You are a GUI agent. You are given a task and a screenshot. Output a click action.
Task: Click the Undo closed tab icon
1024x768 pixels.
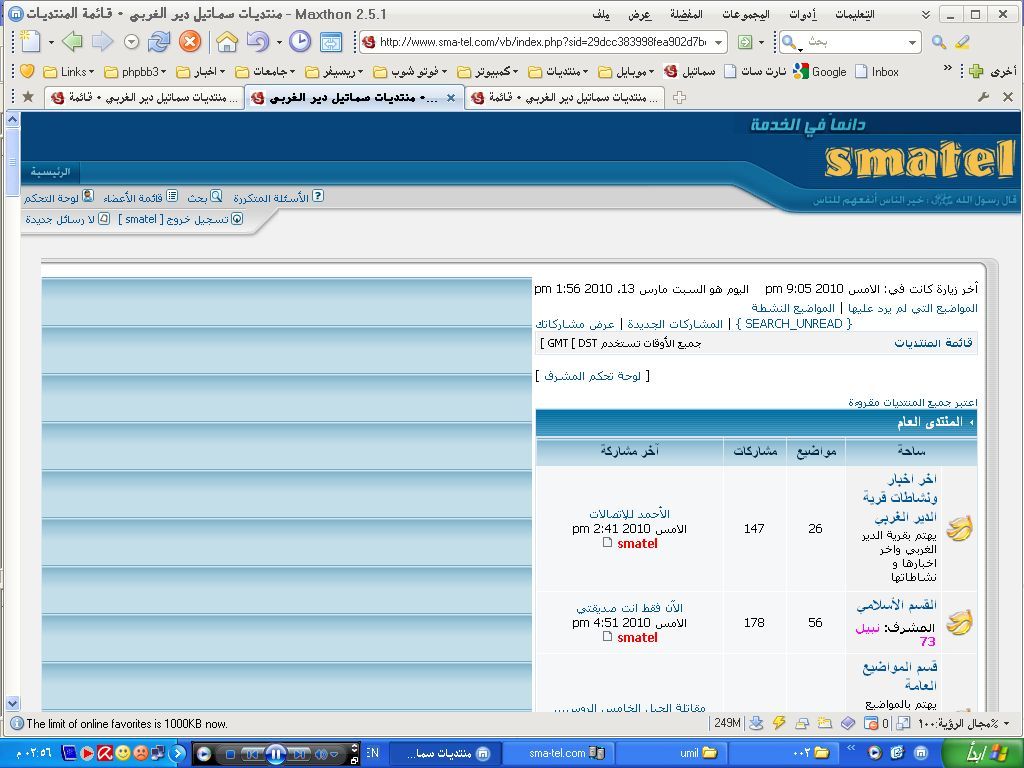(257, 42)
